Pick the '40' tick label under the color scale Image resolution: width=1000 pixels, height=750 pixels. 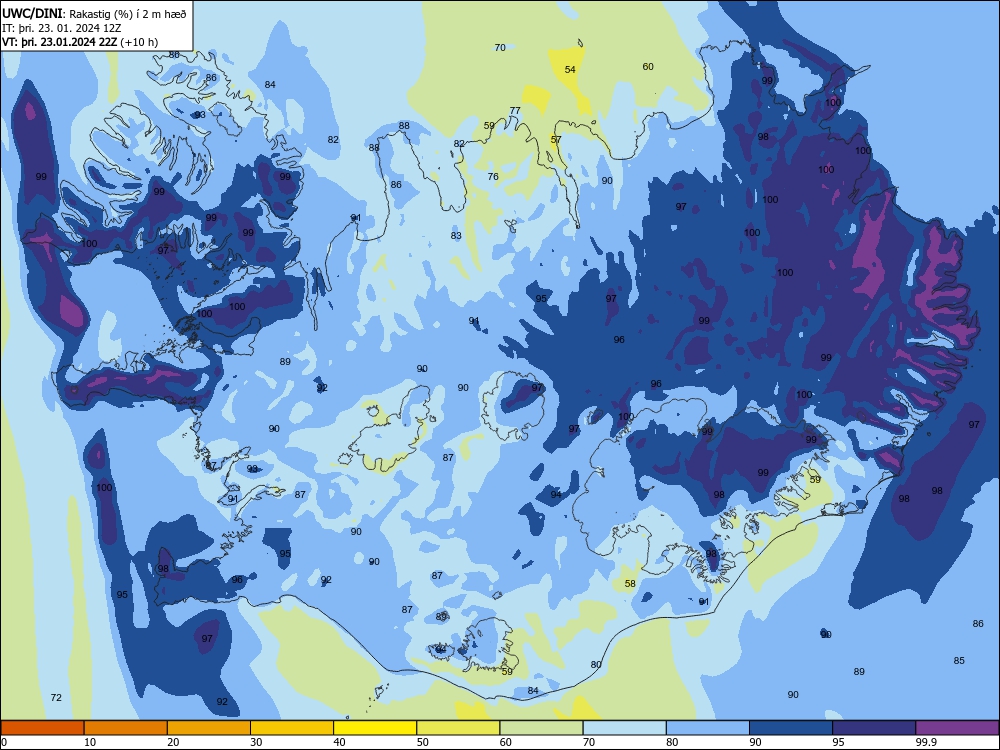click(x=340, y=742)
